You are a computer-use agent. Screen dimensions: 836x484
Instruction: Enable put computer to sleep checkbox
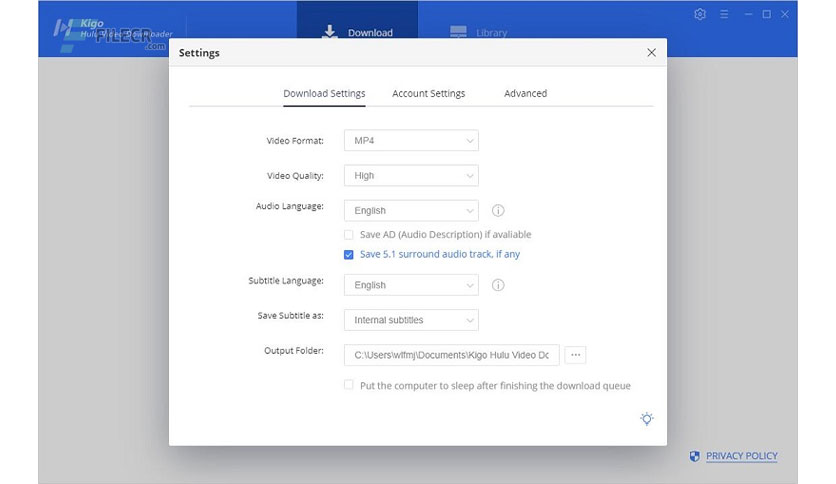point(349,385)
